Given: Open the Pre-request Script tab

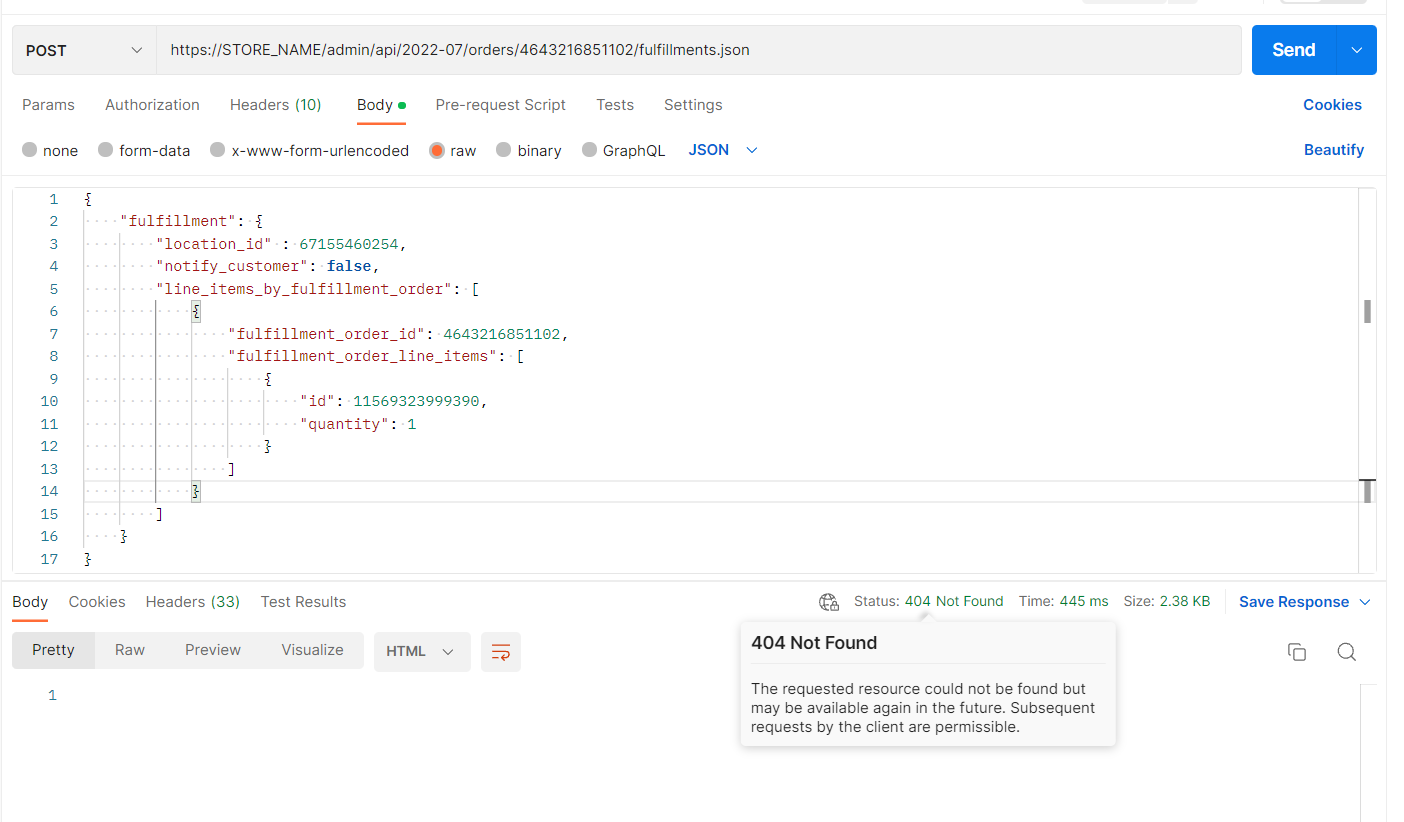Looking at the screenshot, I should tap(500, 105).
